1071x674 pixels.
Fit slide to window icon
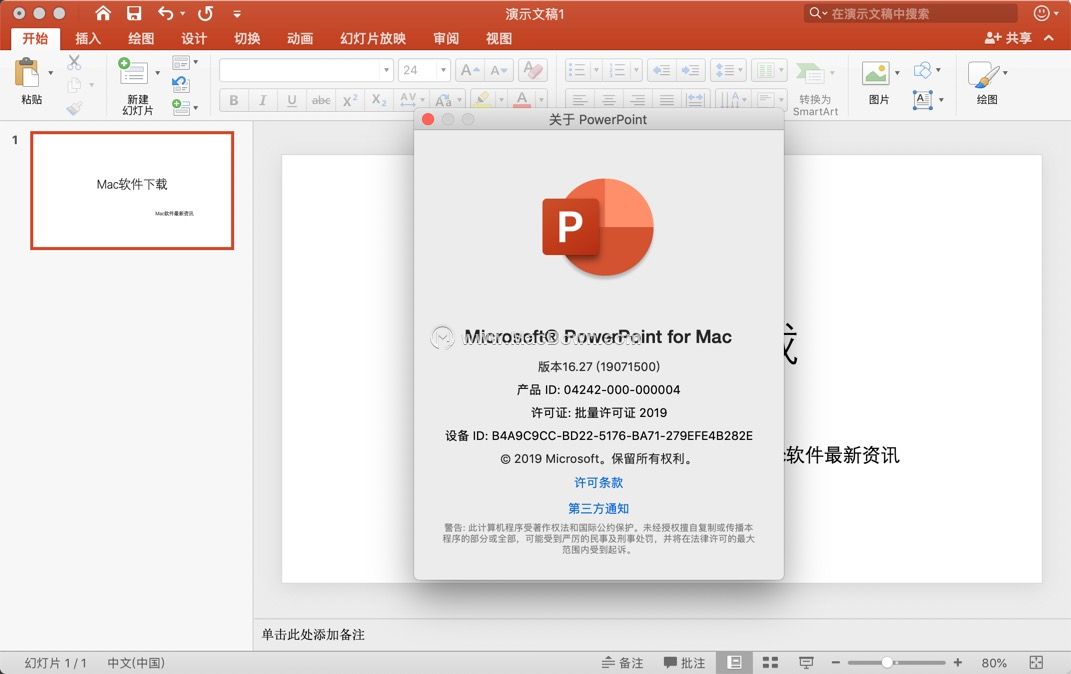1036,662
